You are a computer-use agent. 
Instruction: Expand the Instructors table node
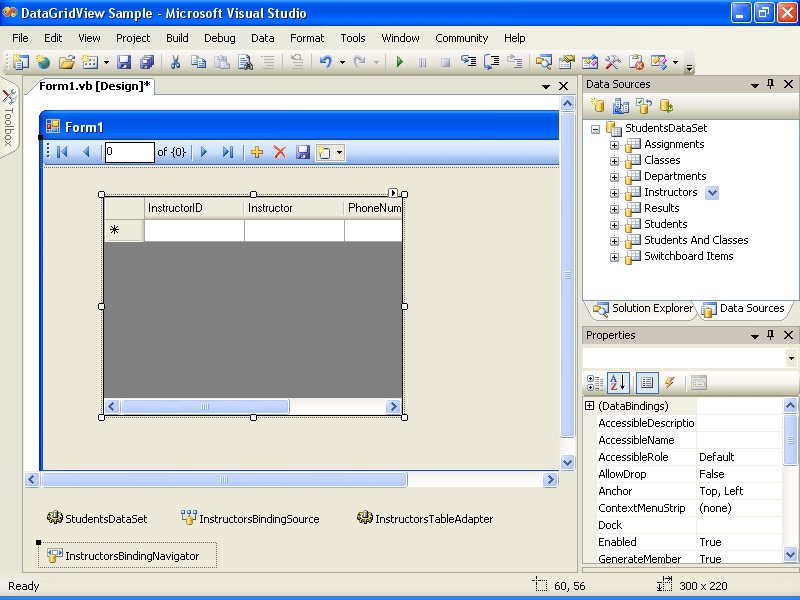614,192
